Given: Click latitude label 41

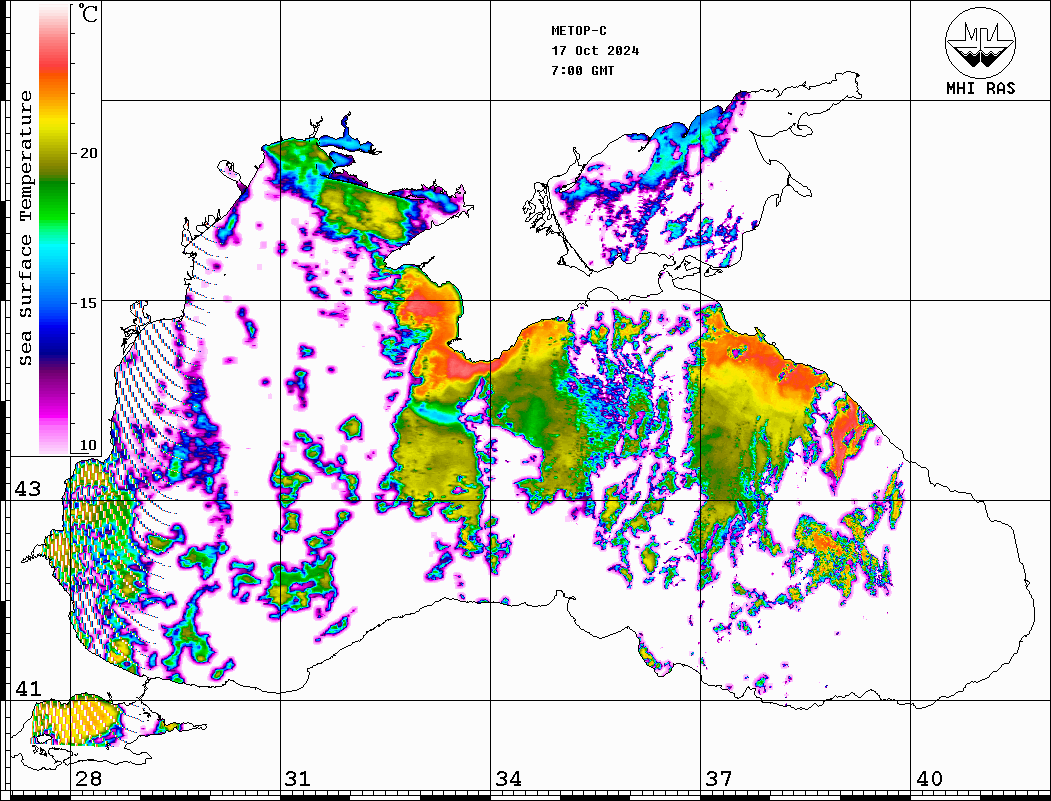Looking at the screenshot, I should [x=28, y=688].
